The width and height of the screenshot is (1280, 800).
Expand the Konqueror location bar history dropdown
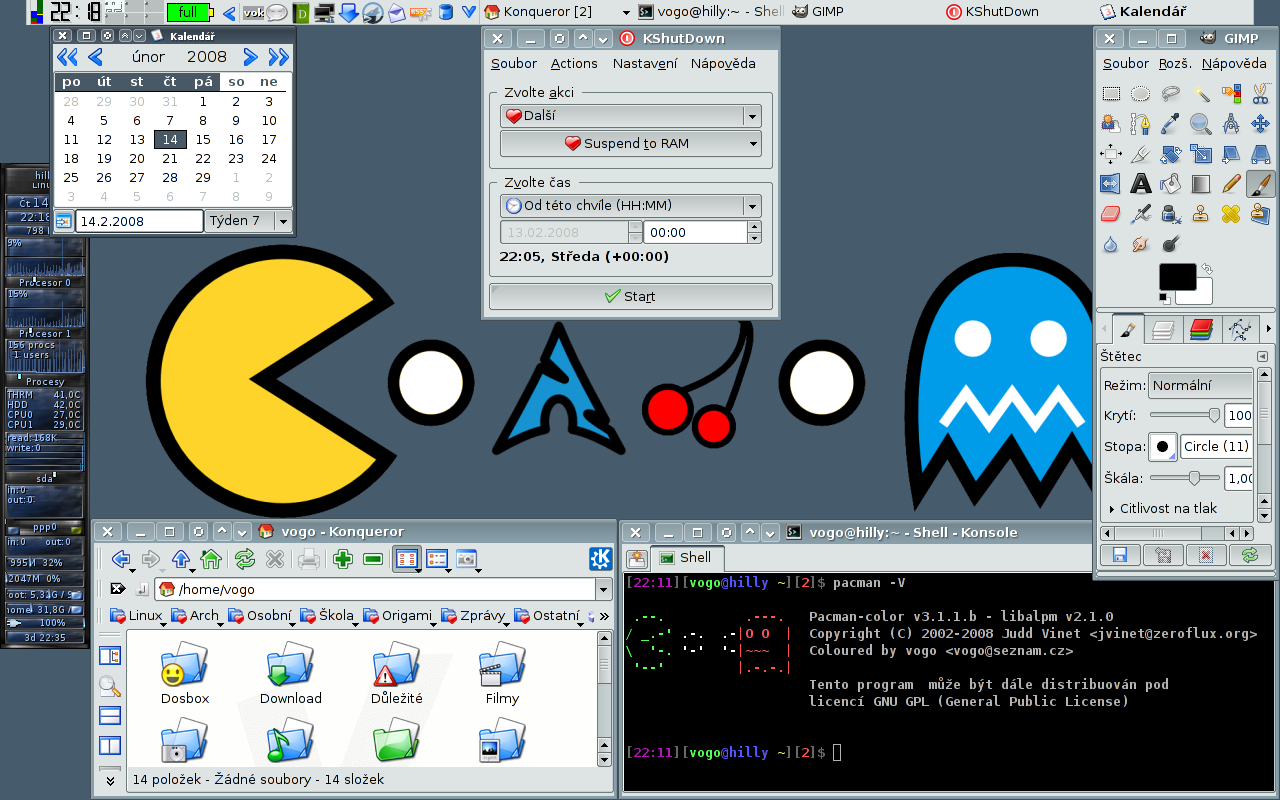coord(603,589)
